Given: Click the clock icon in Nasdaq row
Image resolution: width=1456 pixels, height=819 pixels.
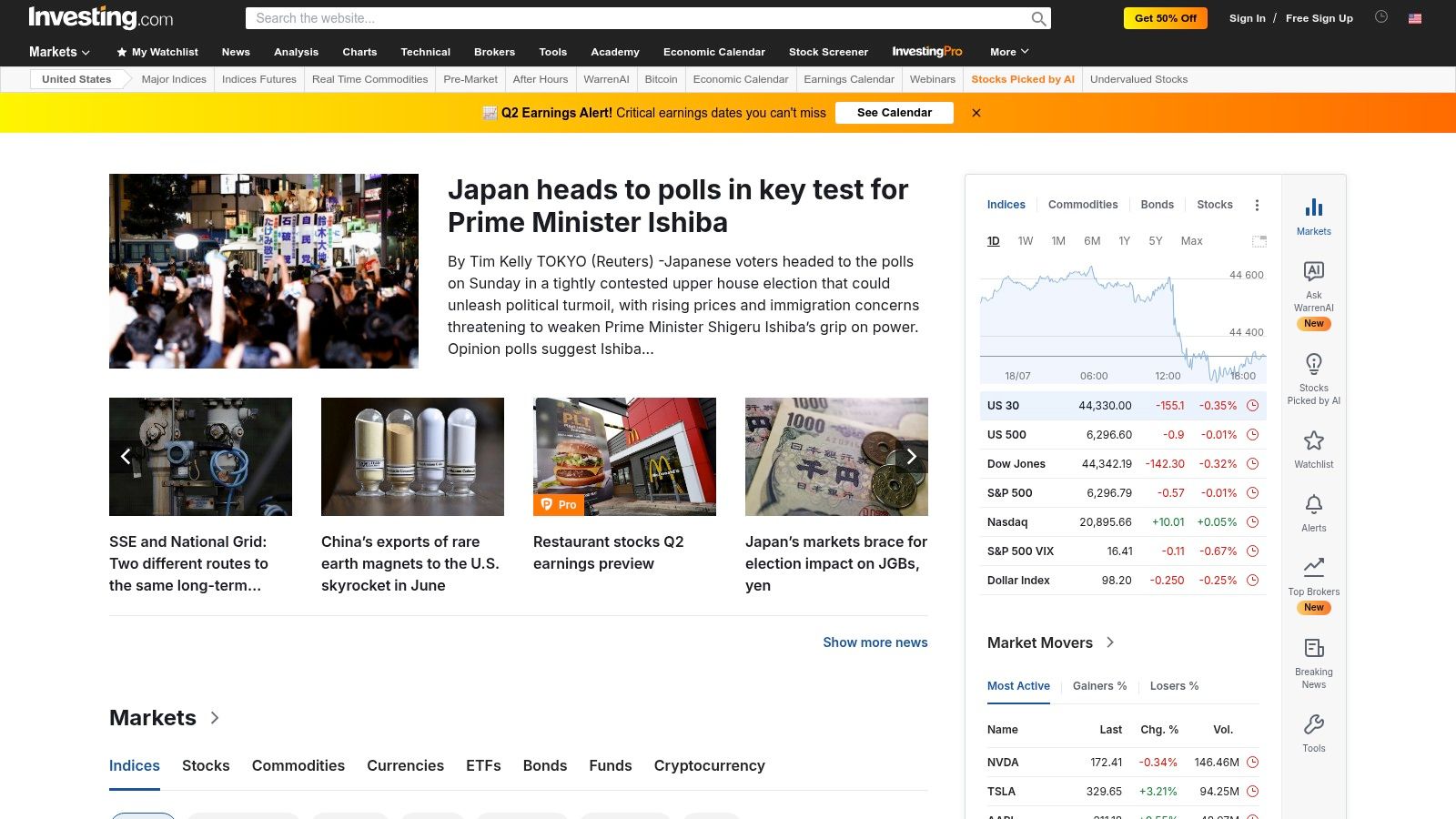Looking at the screenshot, I should click(x=1252, y=522).
